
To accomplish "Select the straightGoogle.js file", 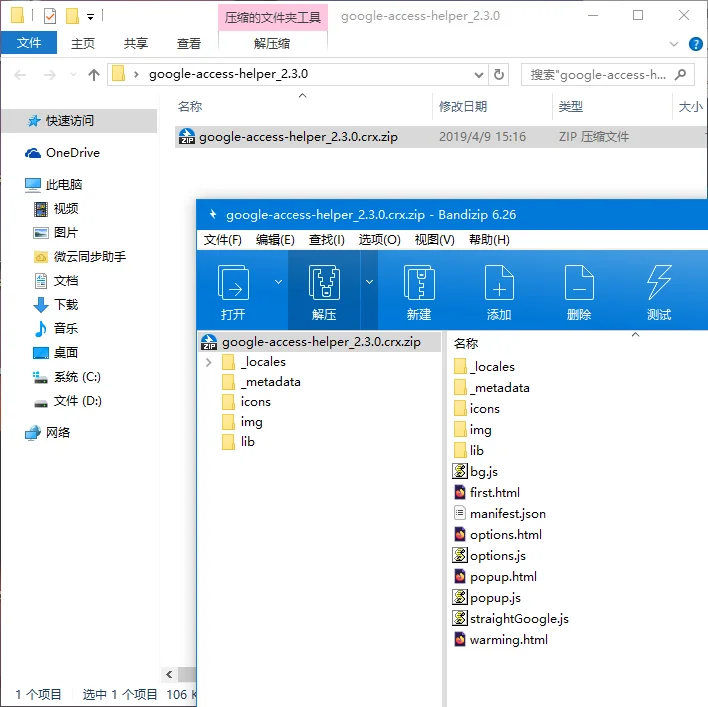I will point(511,619).
